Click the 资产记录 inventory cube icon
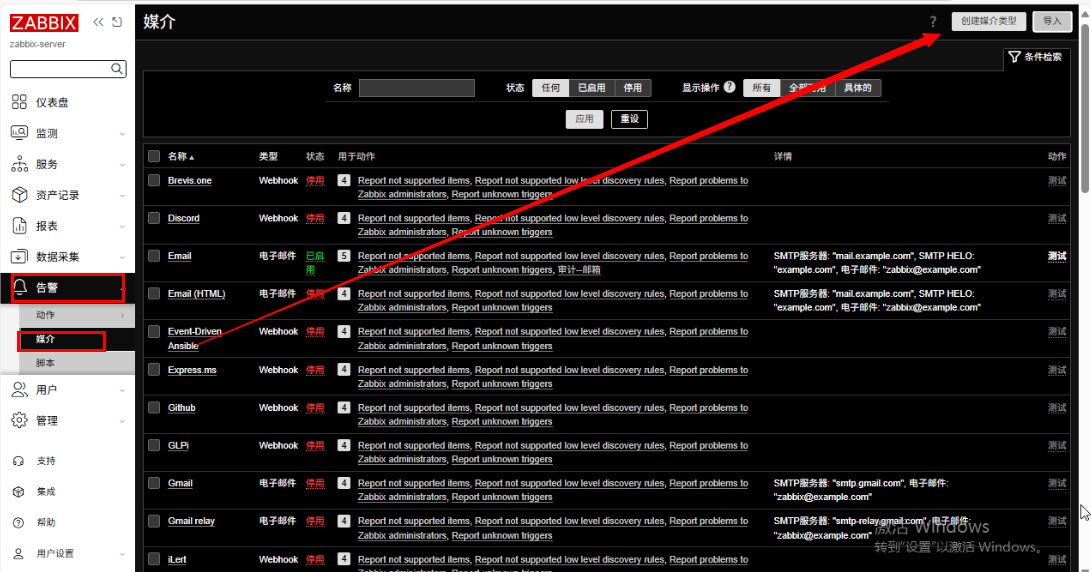This screenshot has height=572, width=1091. point(19,195)
